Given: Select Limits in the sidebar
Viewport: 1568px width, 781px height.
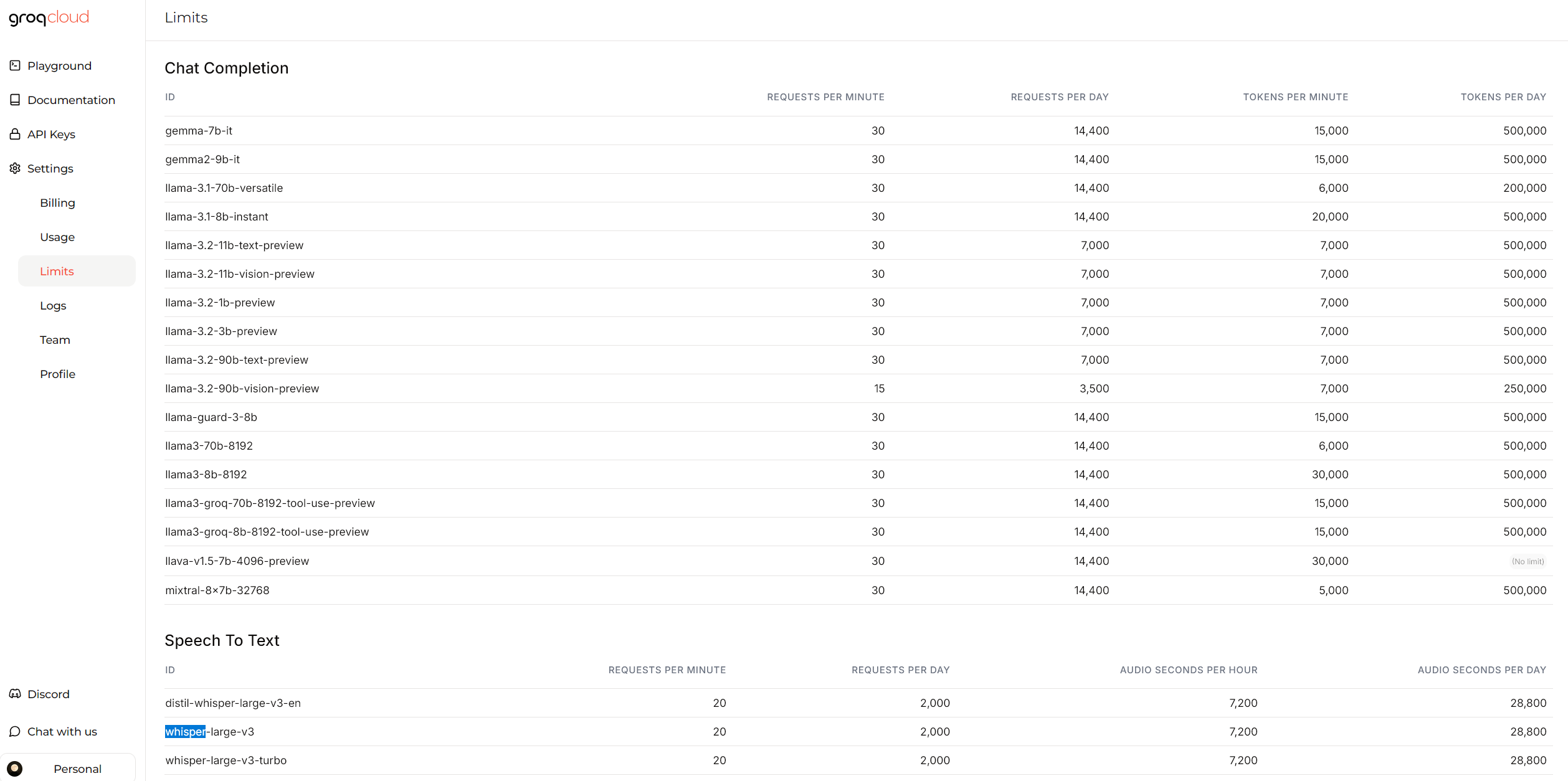Looking at the screenshot, I should point(57,271).
